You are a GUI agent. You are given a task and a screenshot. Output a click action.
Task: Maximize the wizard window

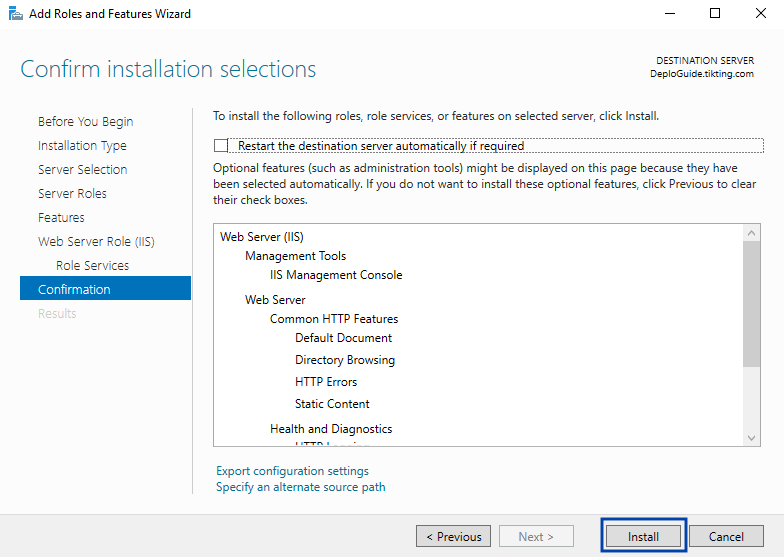pos(715,14)
